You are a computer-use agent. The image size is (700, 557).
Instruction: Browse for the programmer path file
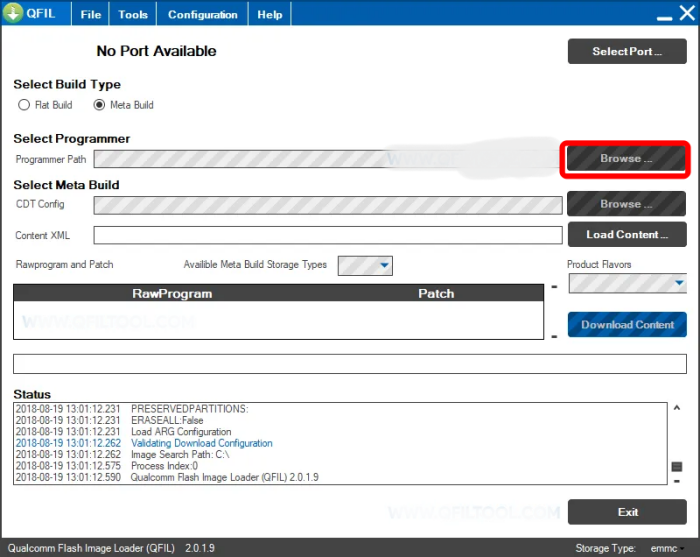626,158
